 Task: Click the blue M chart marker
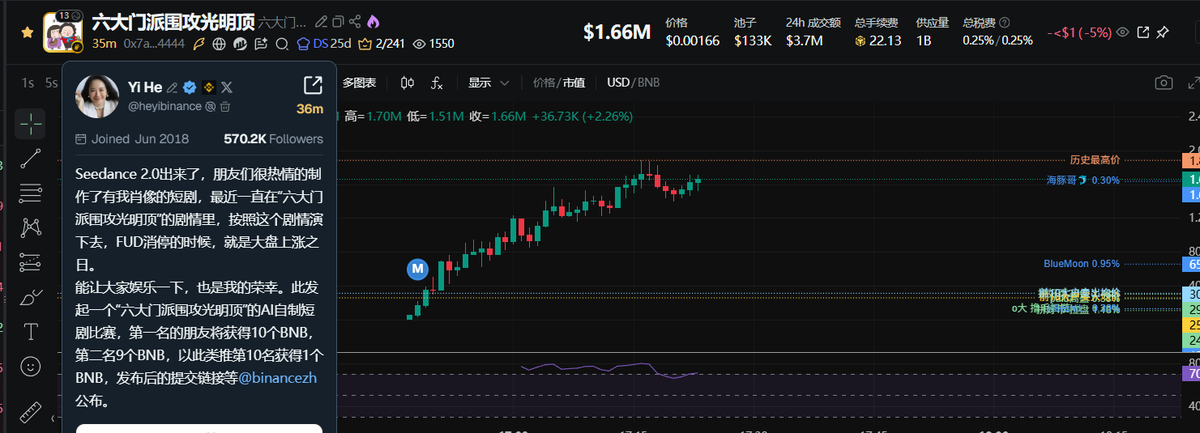coord(417,268)
